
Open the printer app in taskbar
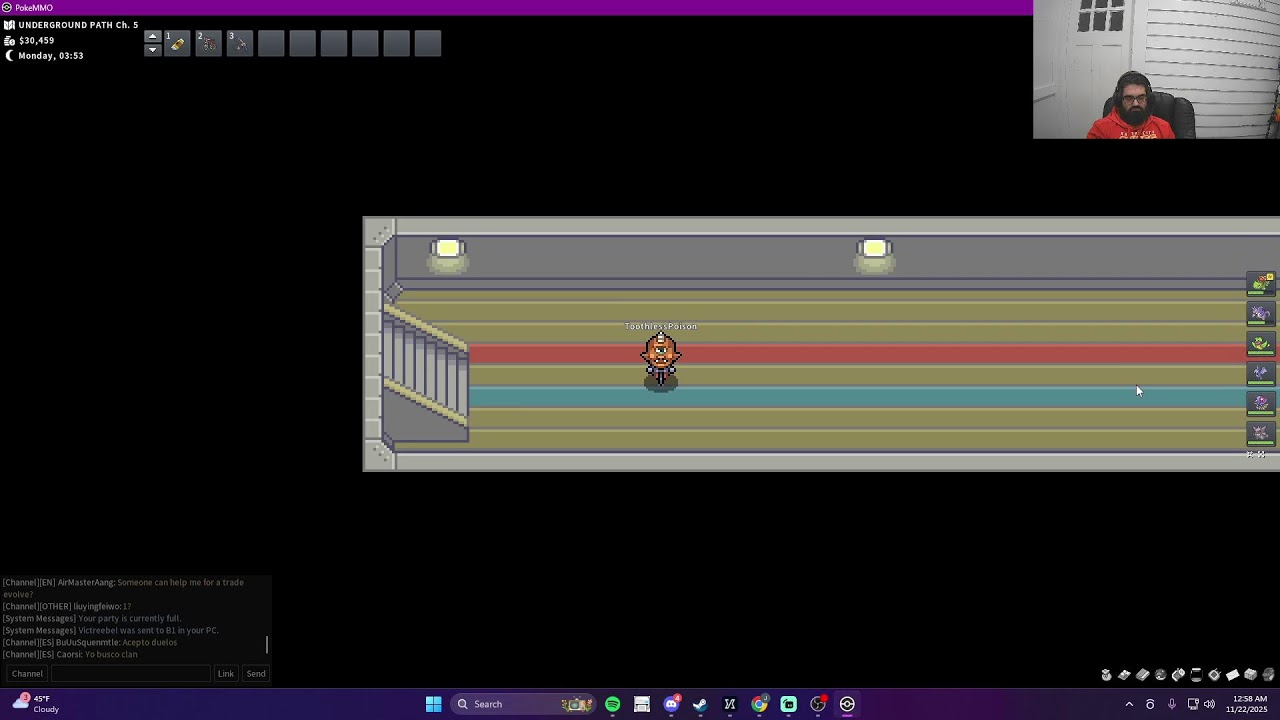click(x=642, y=704)
